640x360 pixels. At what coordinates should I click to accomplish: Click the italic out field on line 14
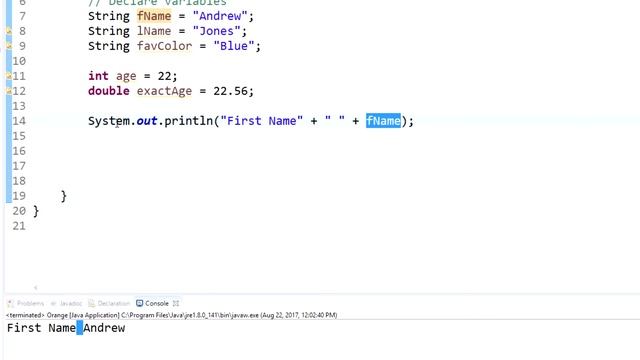(x=147, y=121)
